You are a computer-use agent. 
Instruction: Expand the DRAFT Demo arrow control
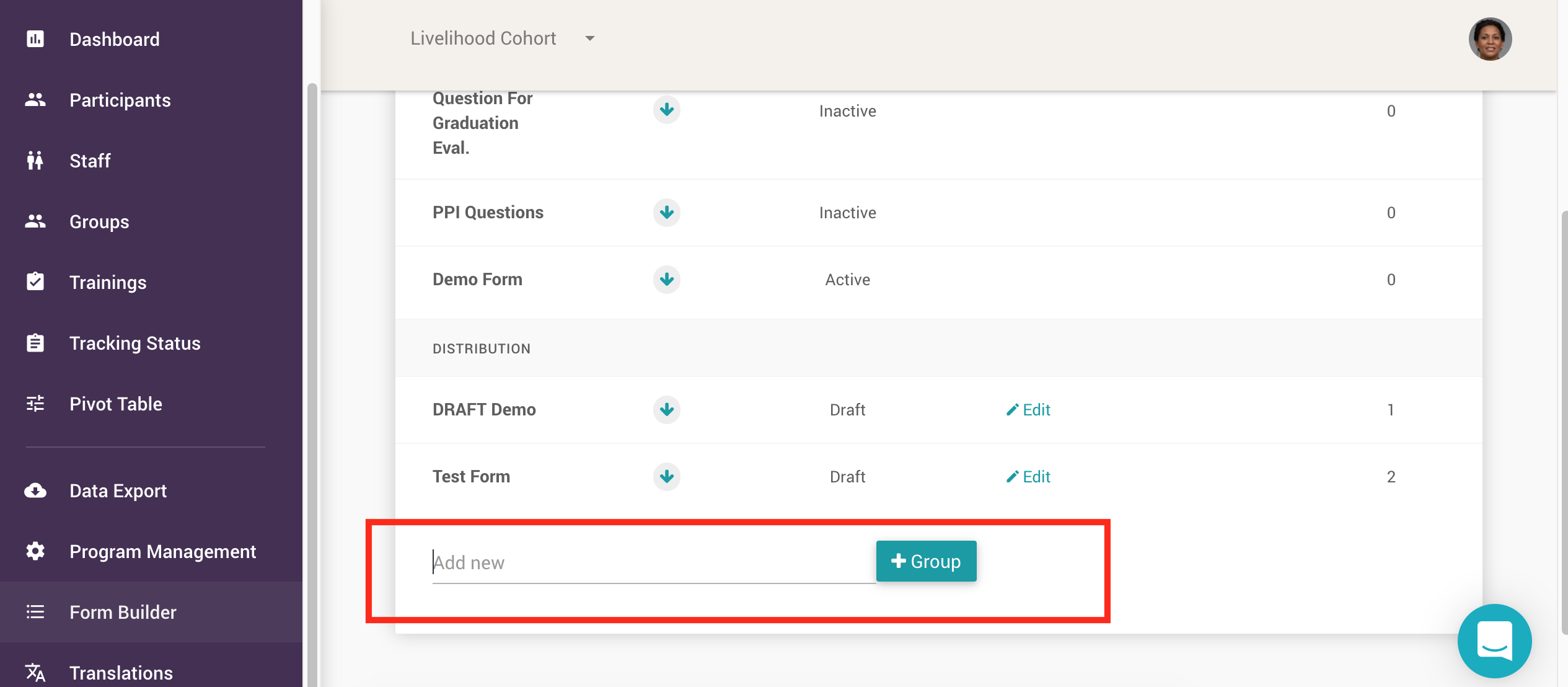(x=666, y=409)
